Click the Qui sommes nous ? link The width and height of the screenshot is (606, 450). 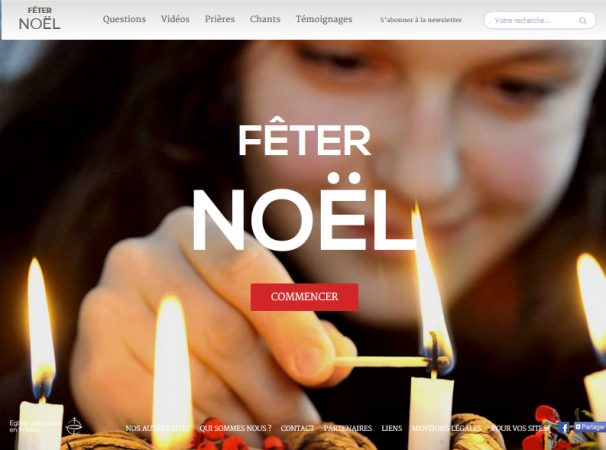point(235,428)
